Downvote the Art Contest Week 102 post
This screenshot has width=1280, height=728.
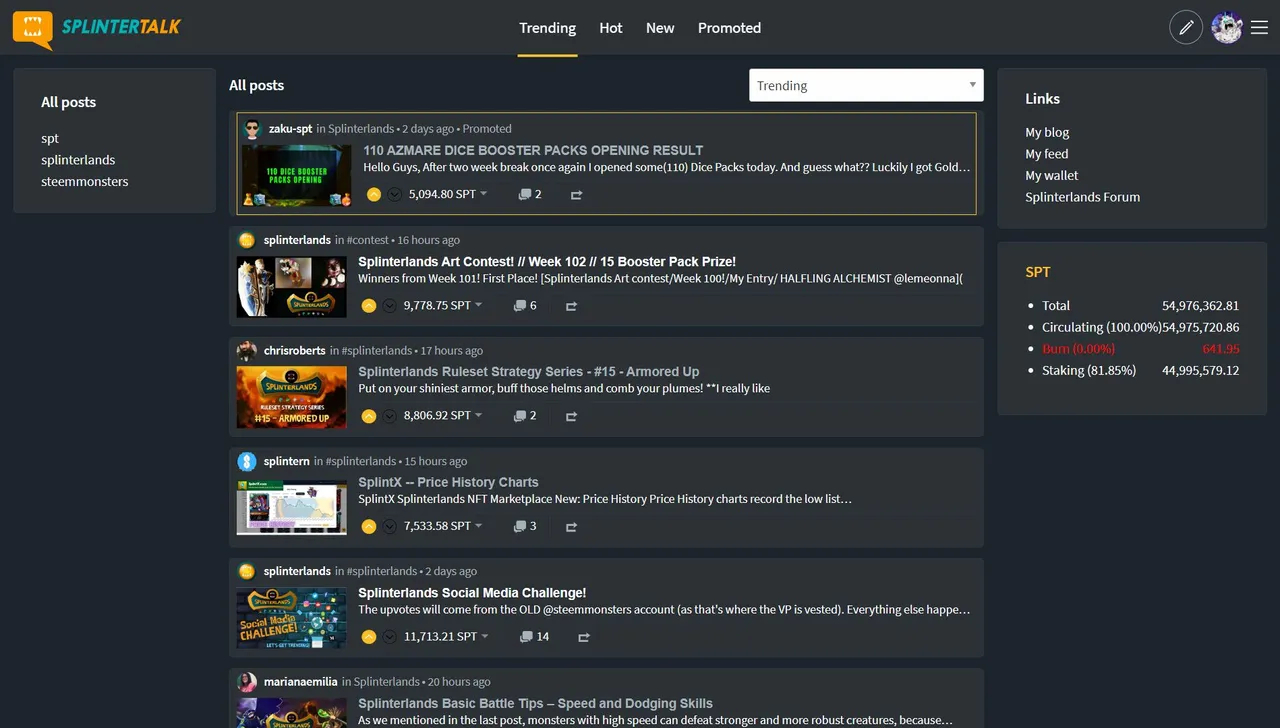coord(390,306)
